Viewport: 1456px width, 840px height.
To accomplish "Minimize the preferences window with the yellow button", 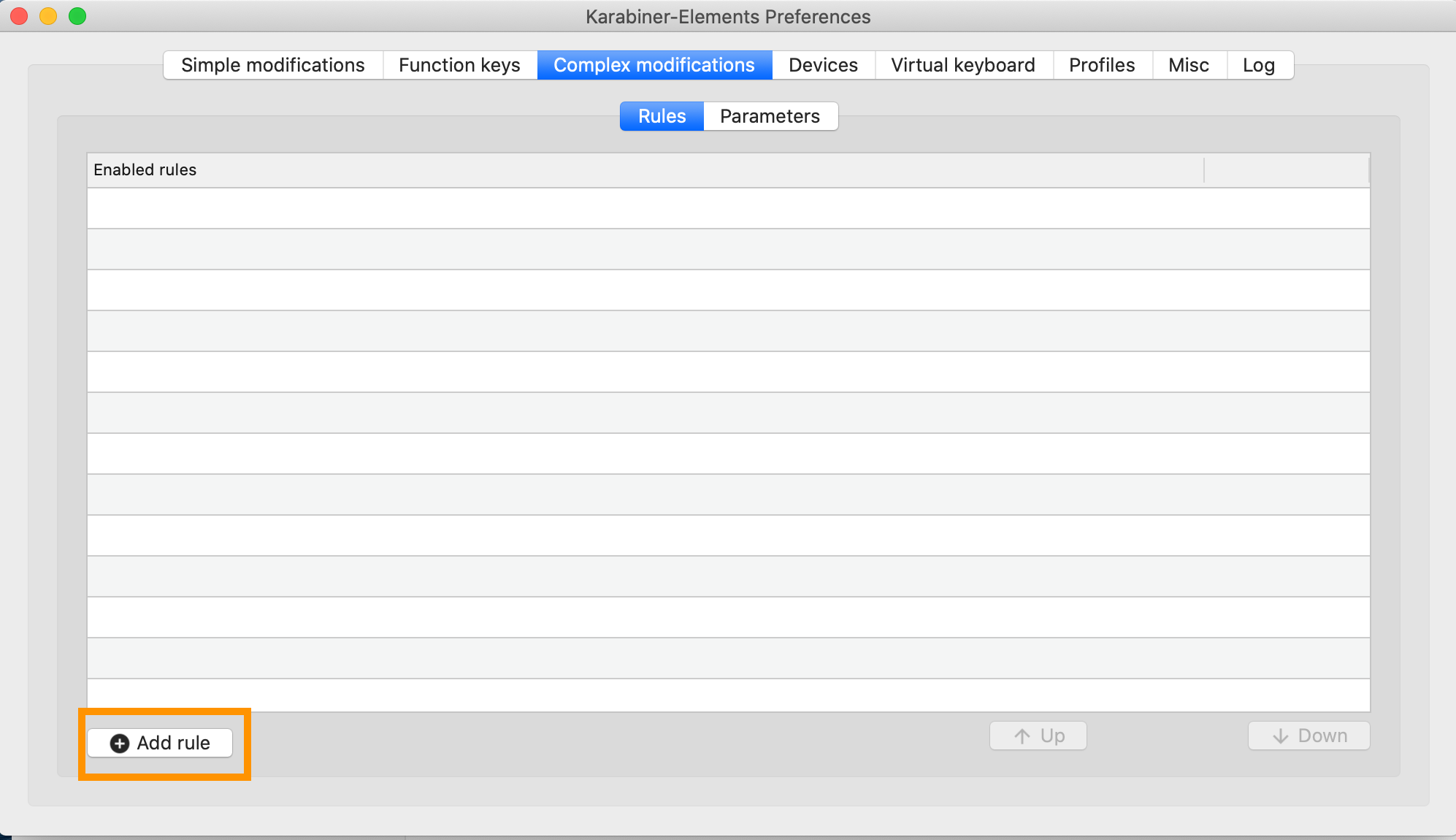I will tap(48, 16).
